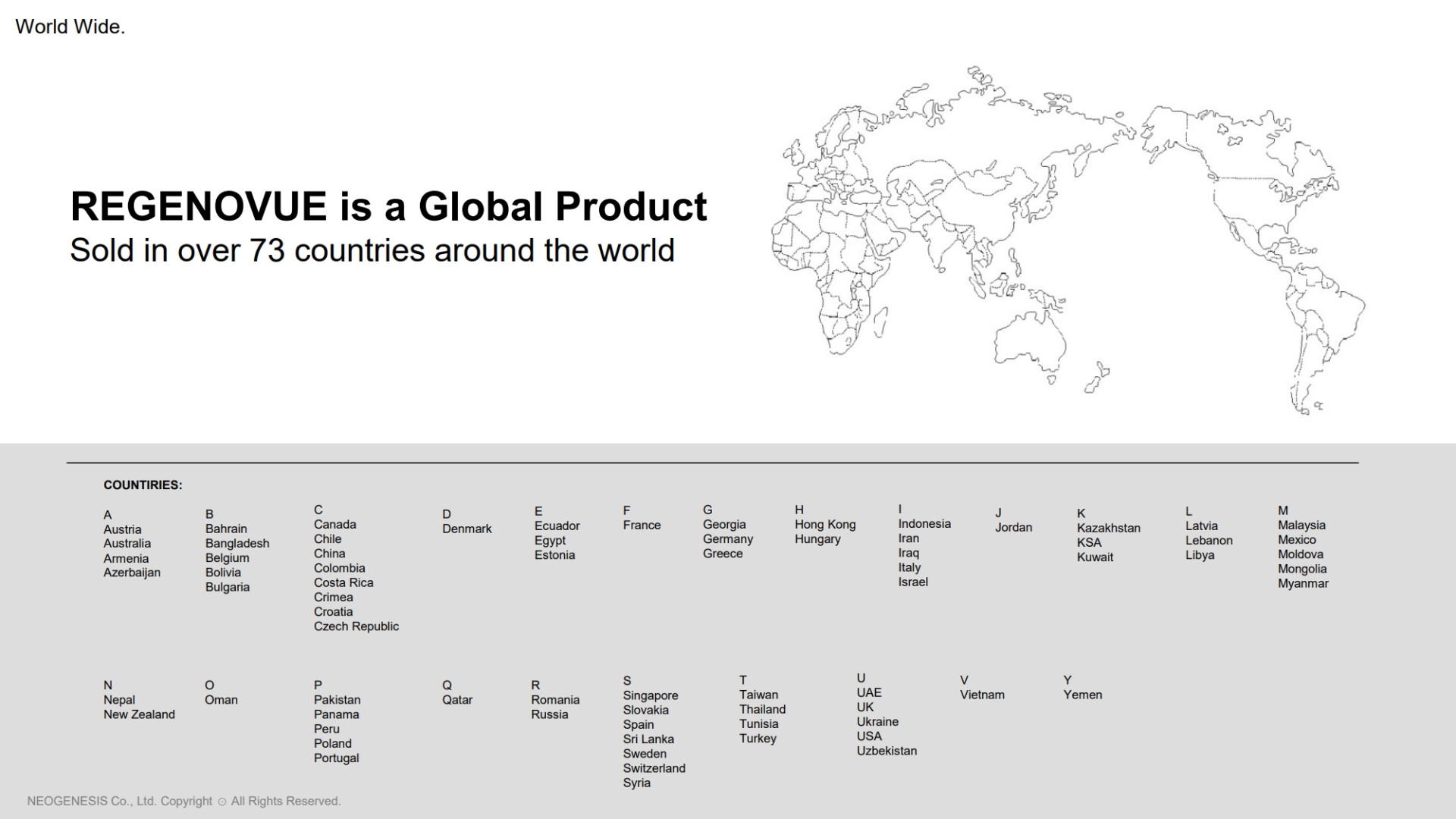1456x819 pixels.
Task: Select 'Kazakhstan' under column K
Action: click(x=1109, y=528)
